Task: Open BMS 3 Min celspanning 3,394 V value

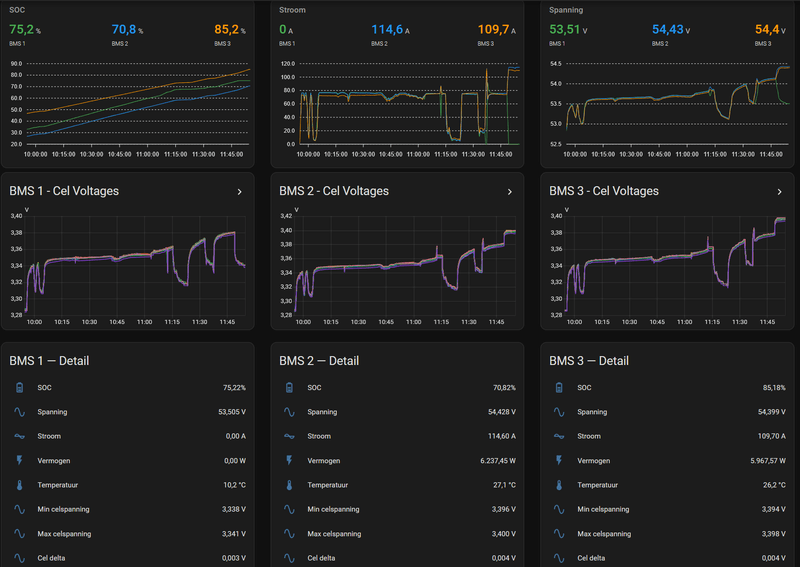Action: click(x=773, y=509)
